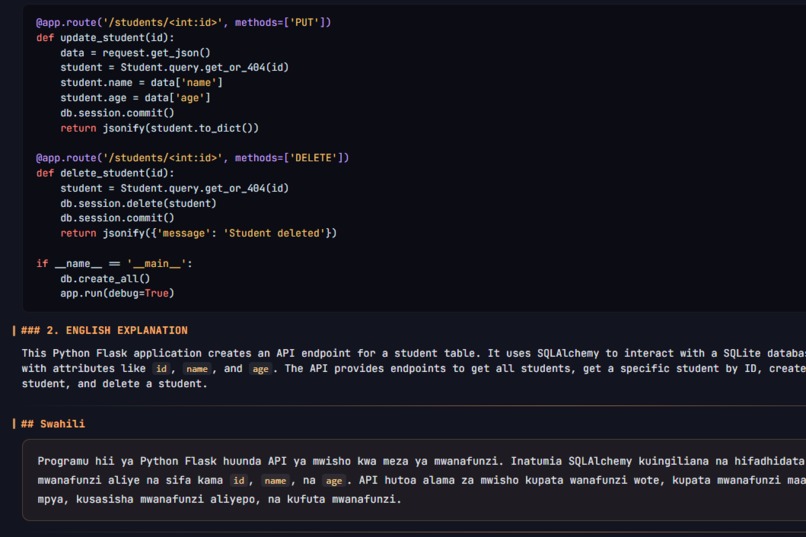Image resolution: width=806 pixels, height=537 pixels.
Task: Click 'data = request.get_json()' line
Action: [x=135, y=53]
